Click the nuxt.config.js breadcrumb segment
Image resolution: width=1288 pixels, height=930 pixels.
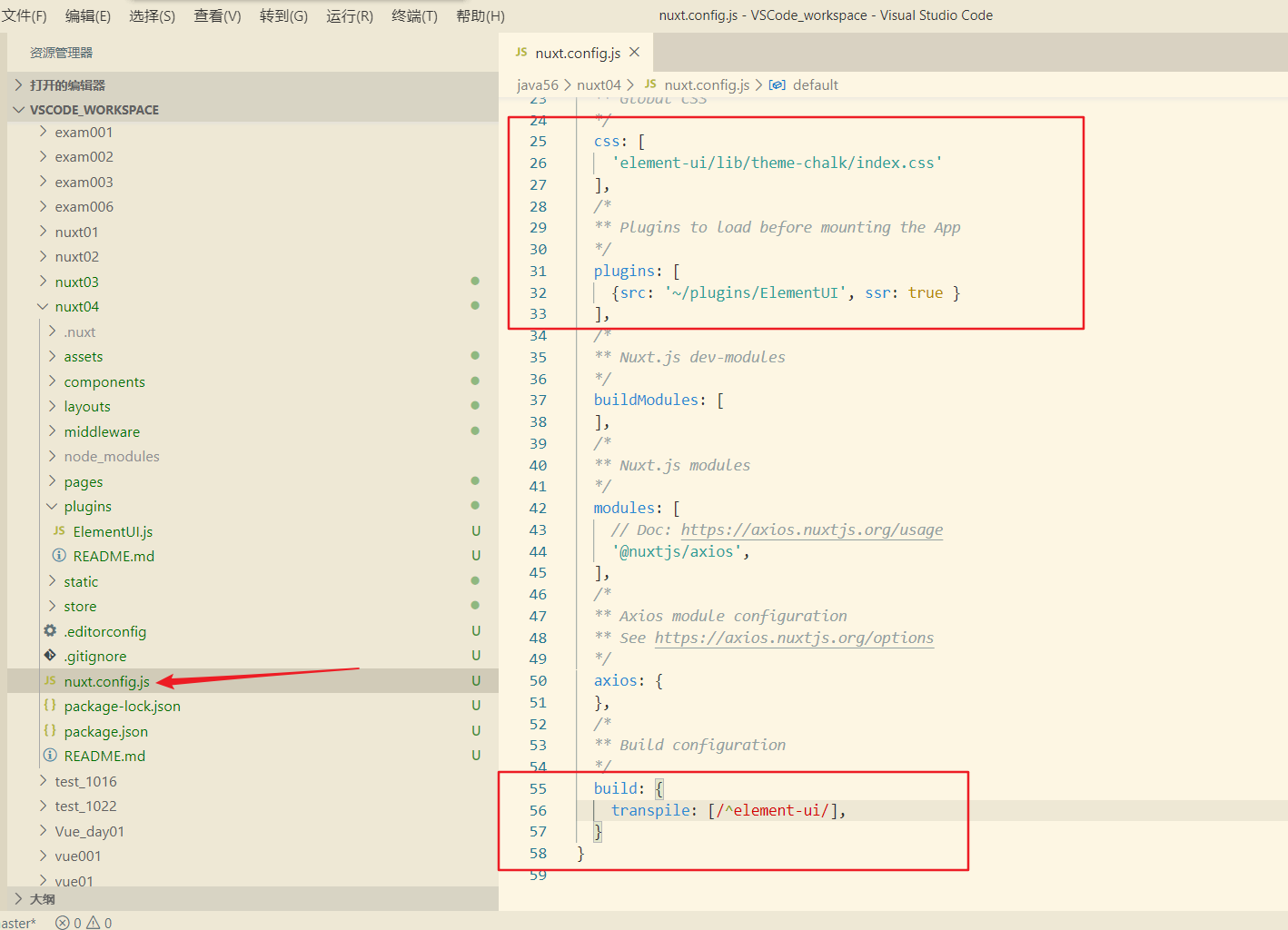coord(707,84)
